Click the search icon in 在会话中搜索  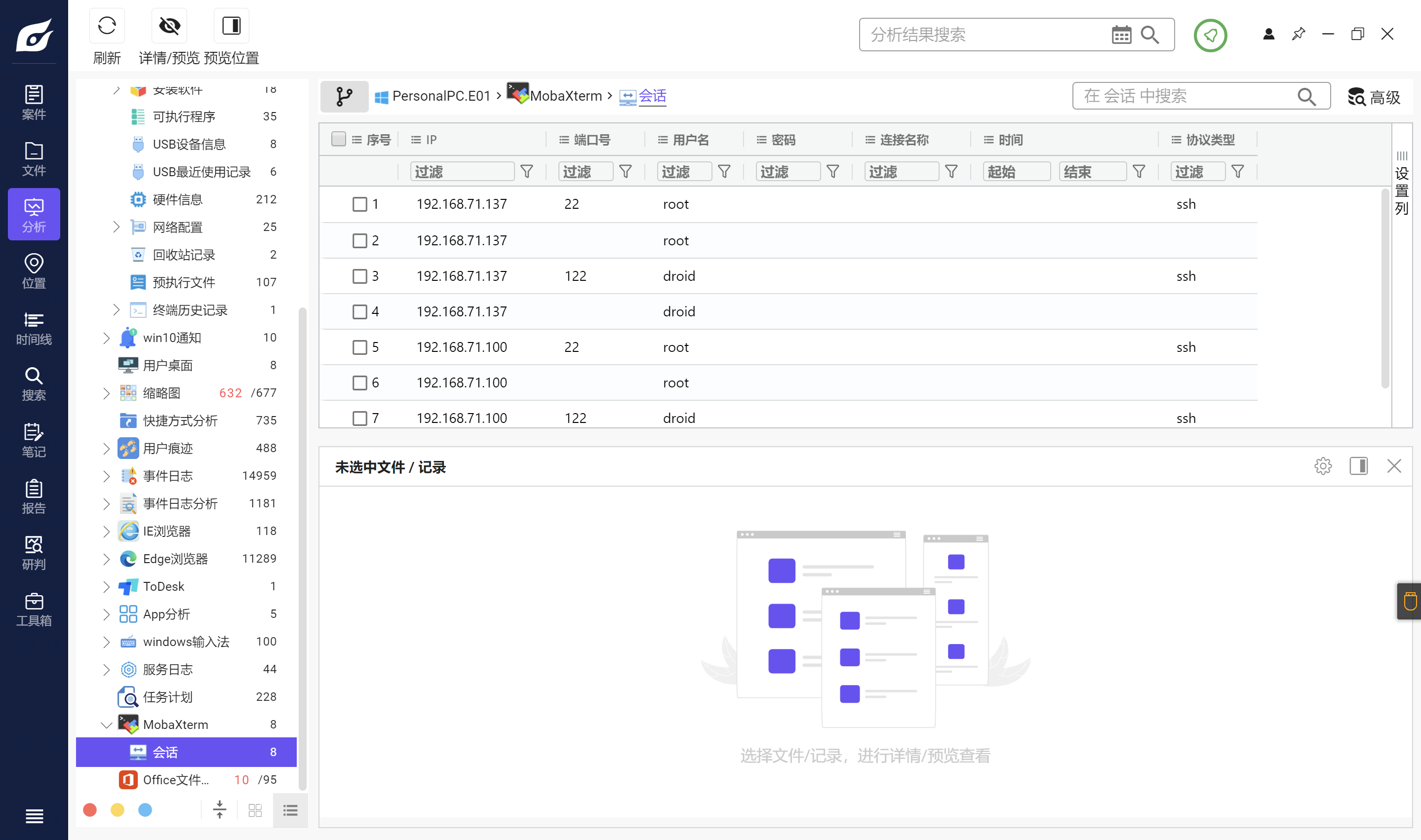1306,96
